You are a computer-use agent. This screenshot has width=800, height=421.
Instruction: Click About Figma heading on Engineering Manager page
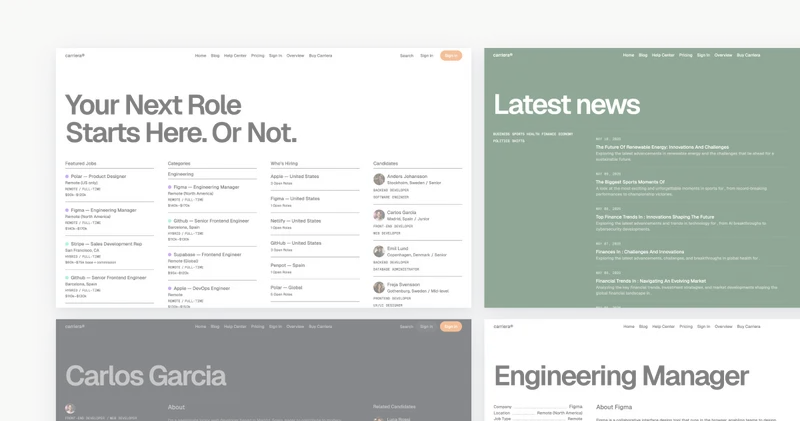(614, 407)
